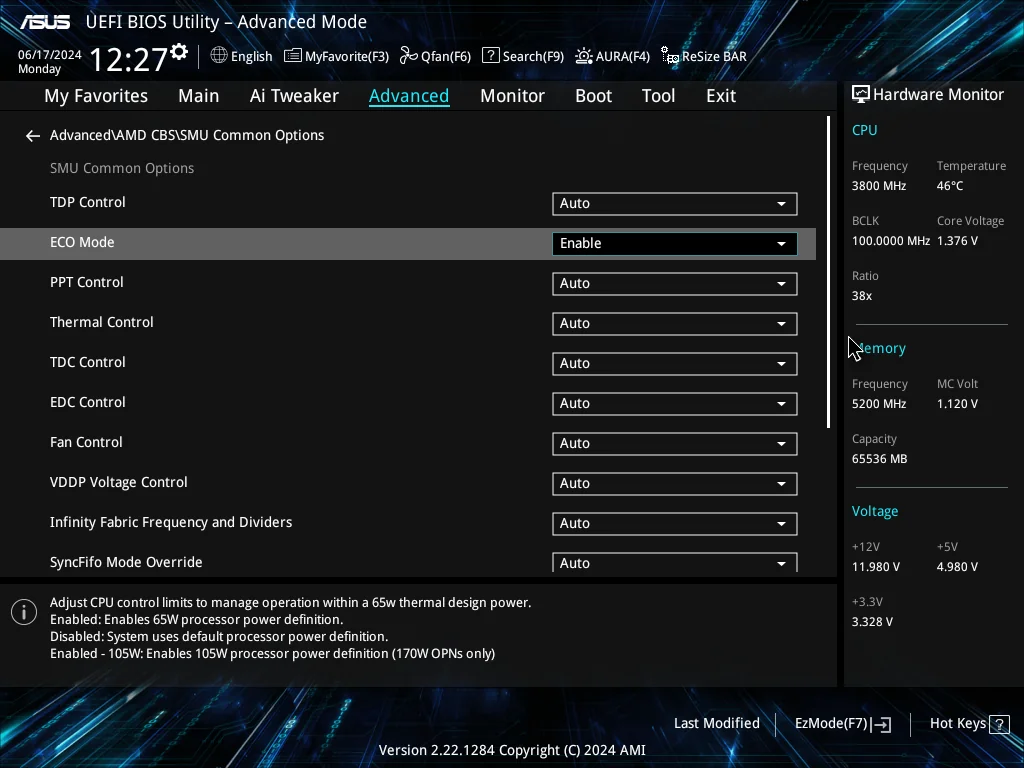Click the info icon beside help text
This screenshot has width=1024, height=768.
(24, 612)
